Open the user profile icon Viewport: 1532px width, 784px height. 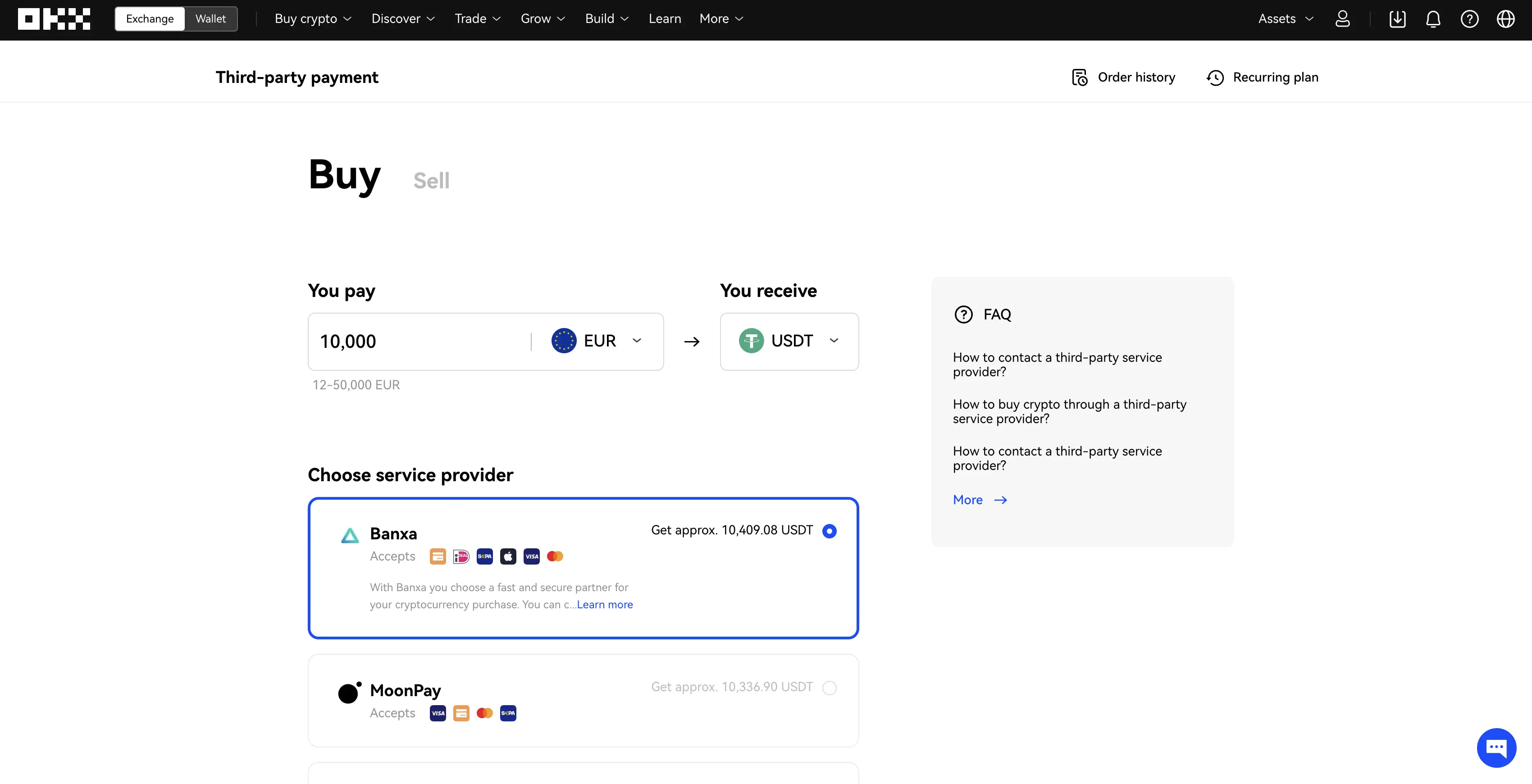coord(1342,19)
